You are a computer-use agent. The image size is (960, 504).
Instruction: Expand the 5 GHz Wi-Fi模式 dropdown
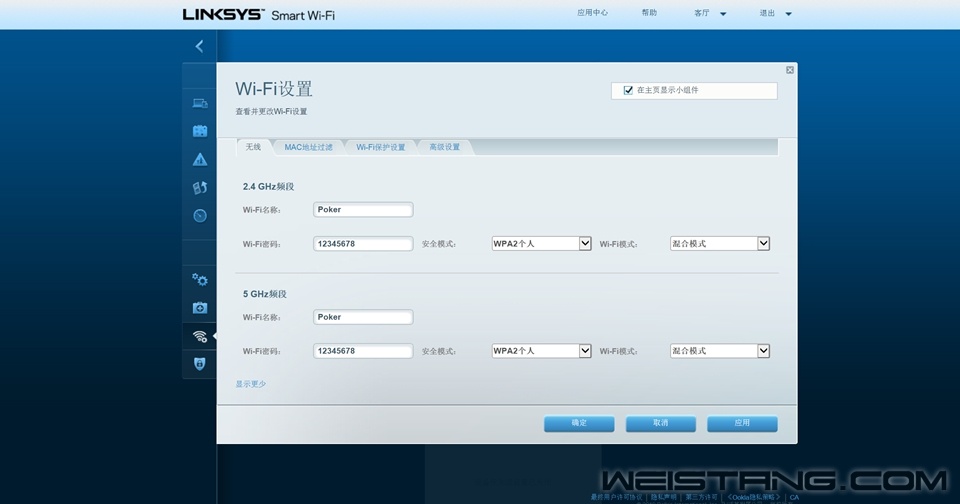(719, 351)
